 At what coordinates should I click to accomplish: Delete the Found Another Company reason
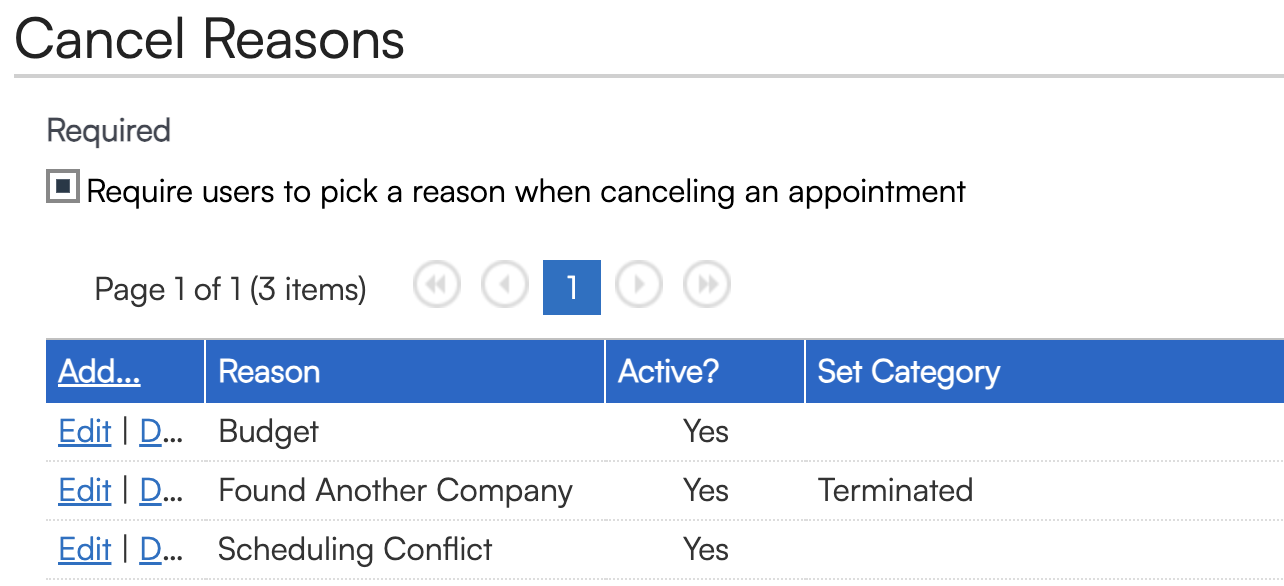160,491
